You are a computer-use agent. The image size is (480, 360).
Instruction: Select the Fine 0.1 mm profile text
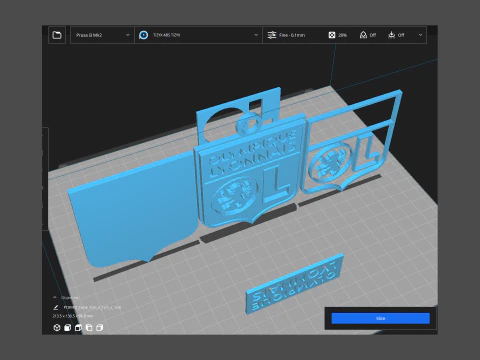pos(292,35)
